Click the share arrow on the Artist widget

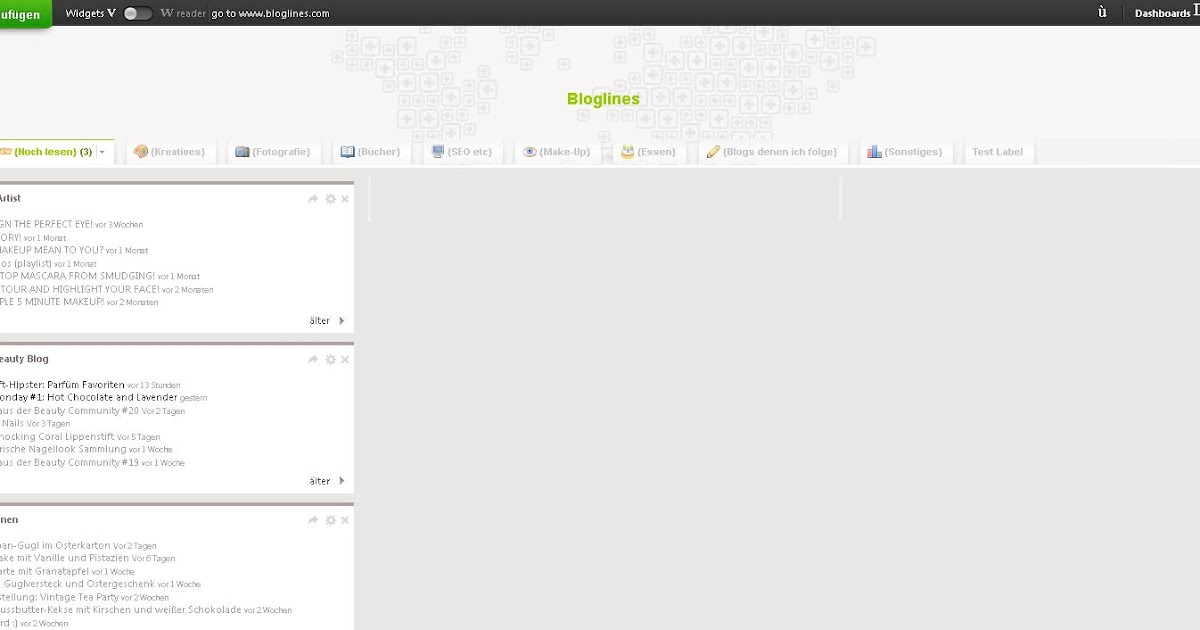click(314, 199)
